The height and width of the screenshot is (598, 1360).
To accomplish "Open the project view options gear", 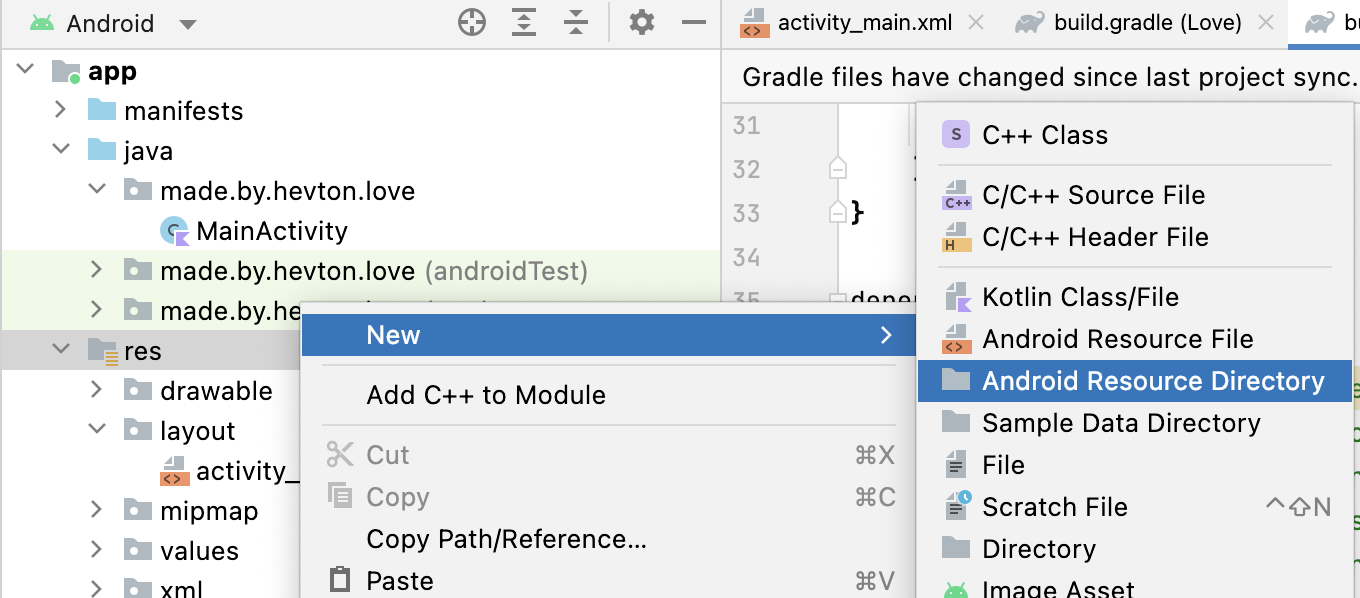I will (x=642, y=22).
